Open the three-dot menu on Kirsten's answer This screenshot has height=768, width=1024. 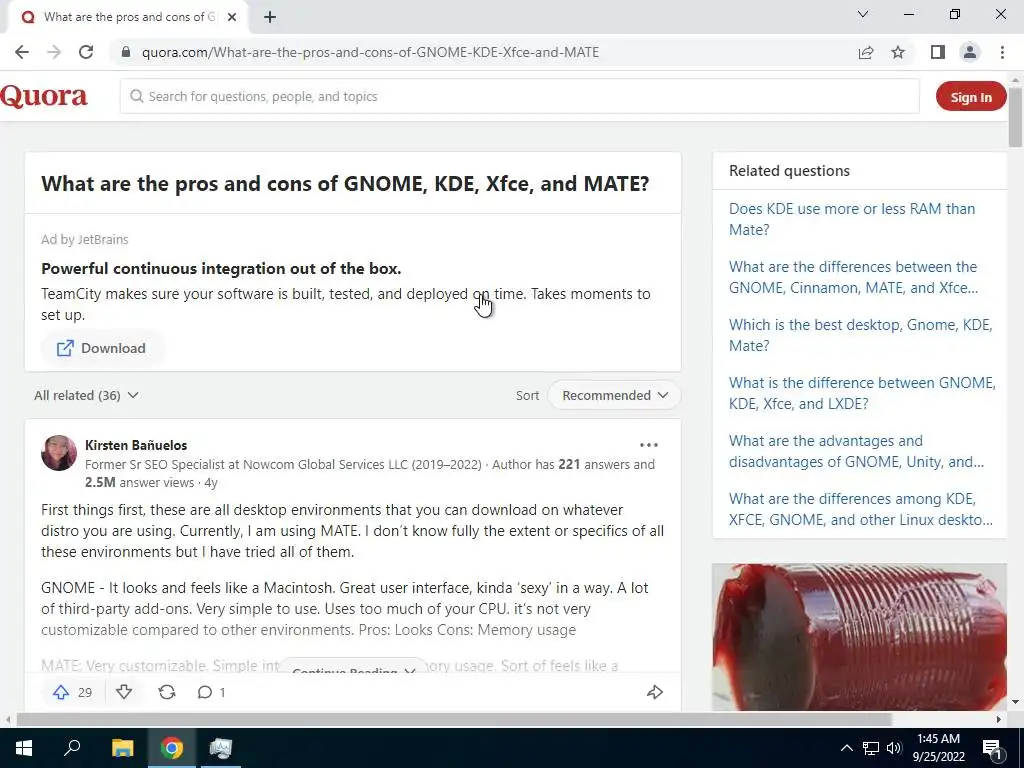(x=648, y=445)
